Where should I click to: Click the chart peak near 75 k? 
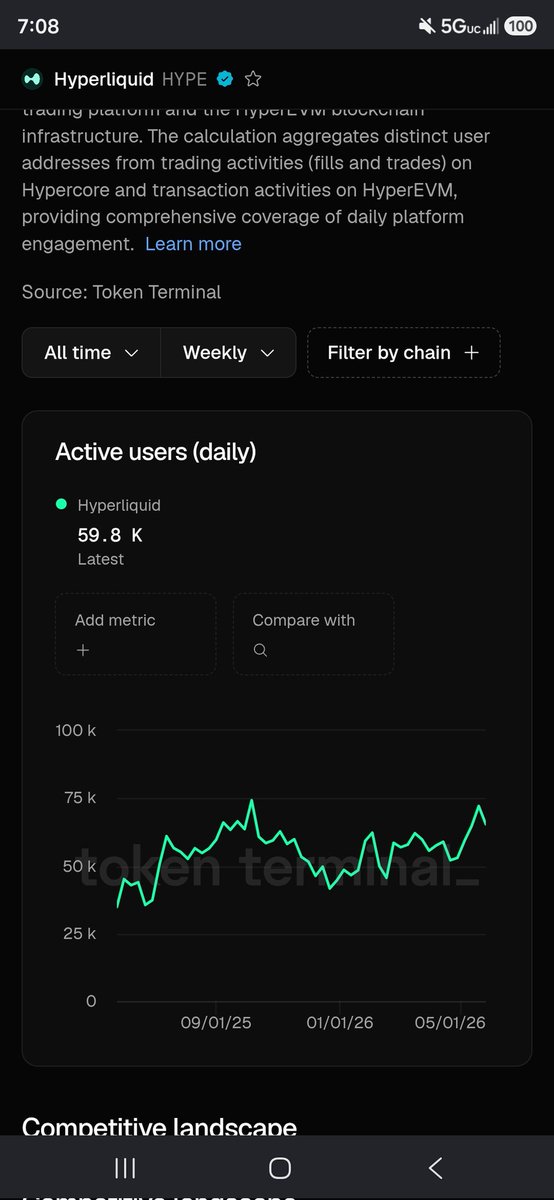[x=251, y=801]
